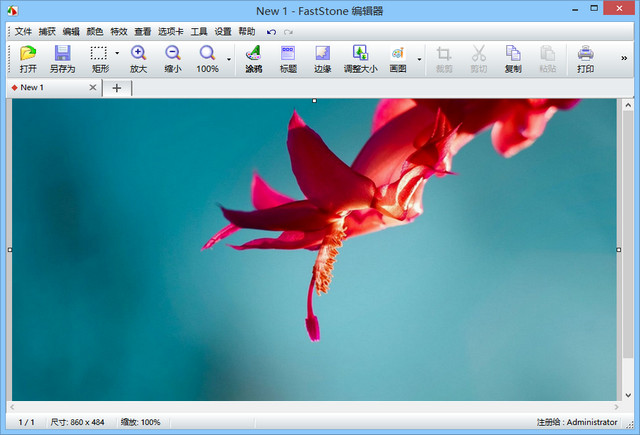640x435 pixels.
Task: Open the 查看 menu
Action: 142,31
